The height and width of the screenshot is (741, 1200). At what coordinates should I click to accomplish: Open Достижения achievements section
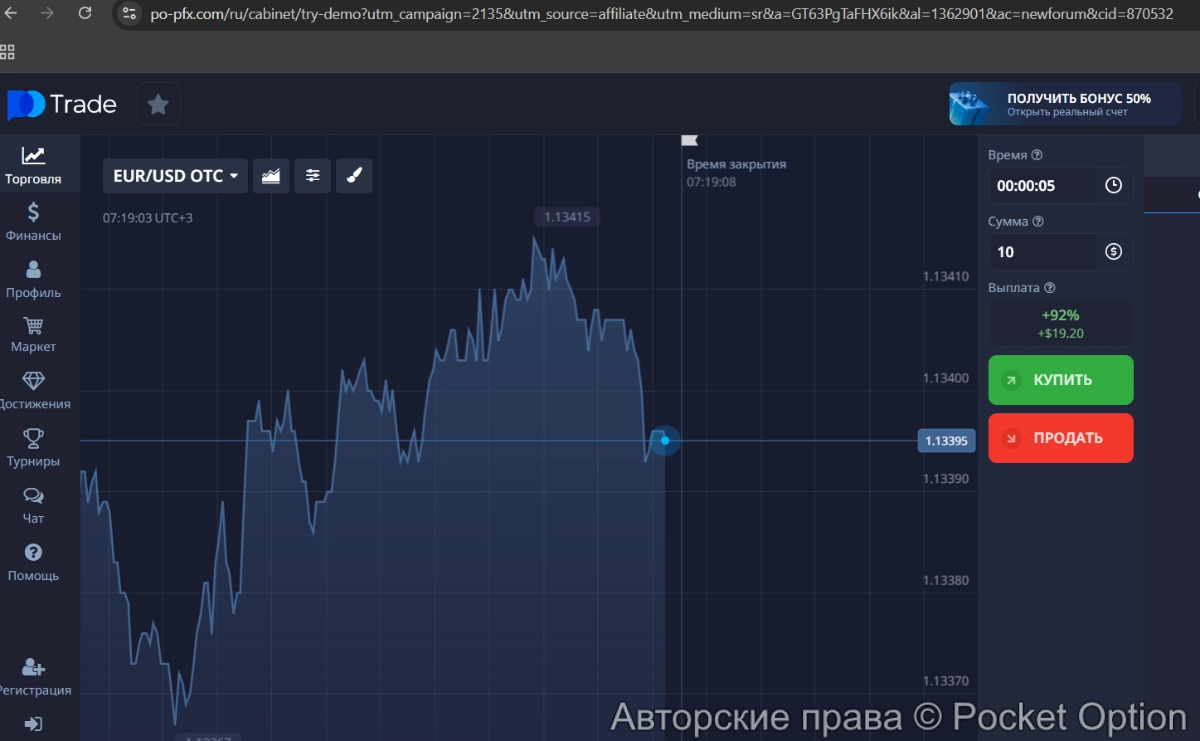[33, 392]
